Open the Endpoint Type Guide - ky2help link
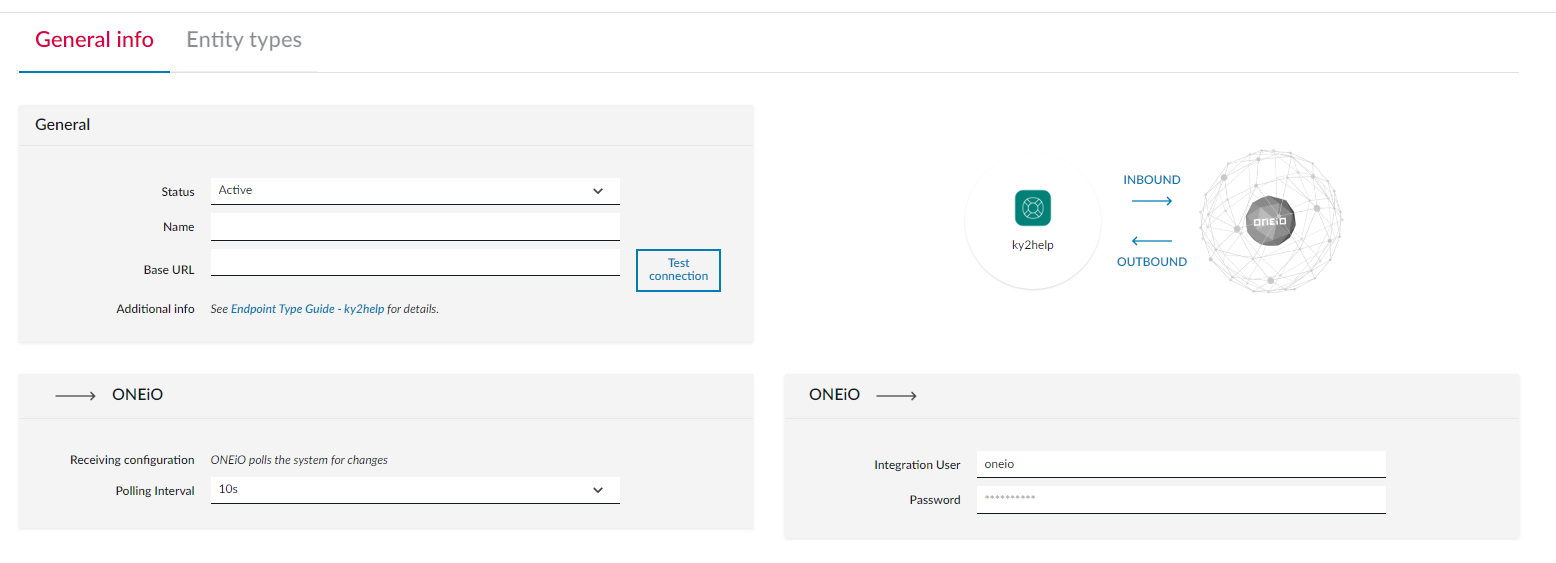 point(307,309)
